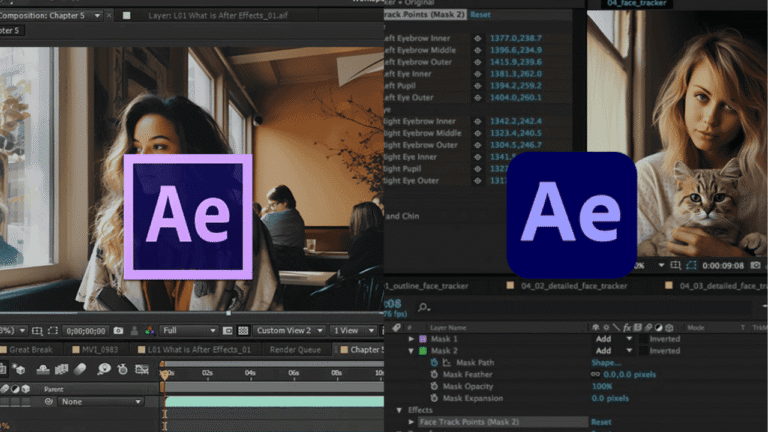This screenshot has width=768, height=432.
Task: Click the Brainstorm lightbulb icon
Action: tap(104, 369)
